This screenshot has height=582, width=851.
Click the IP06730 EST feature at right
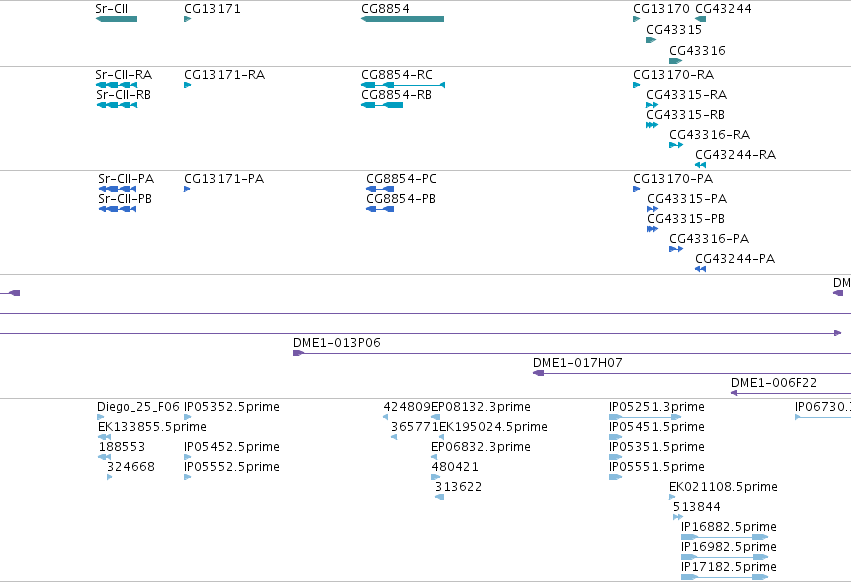(x=823, y=417)
